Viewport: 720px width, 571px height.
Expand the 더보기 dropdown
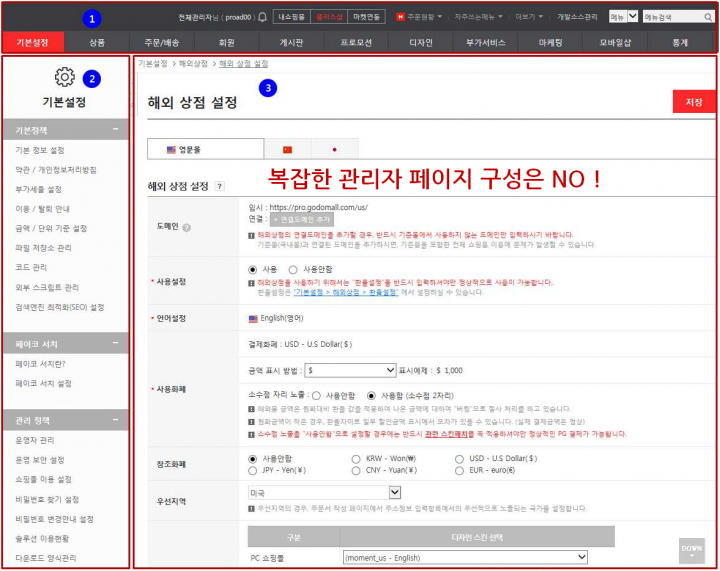coord(540,17)
